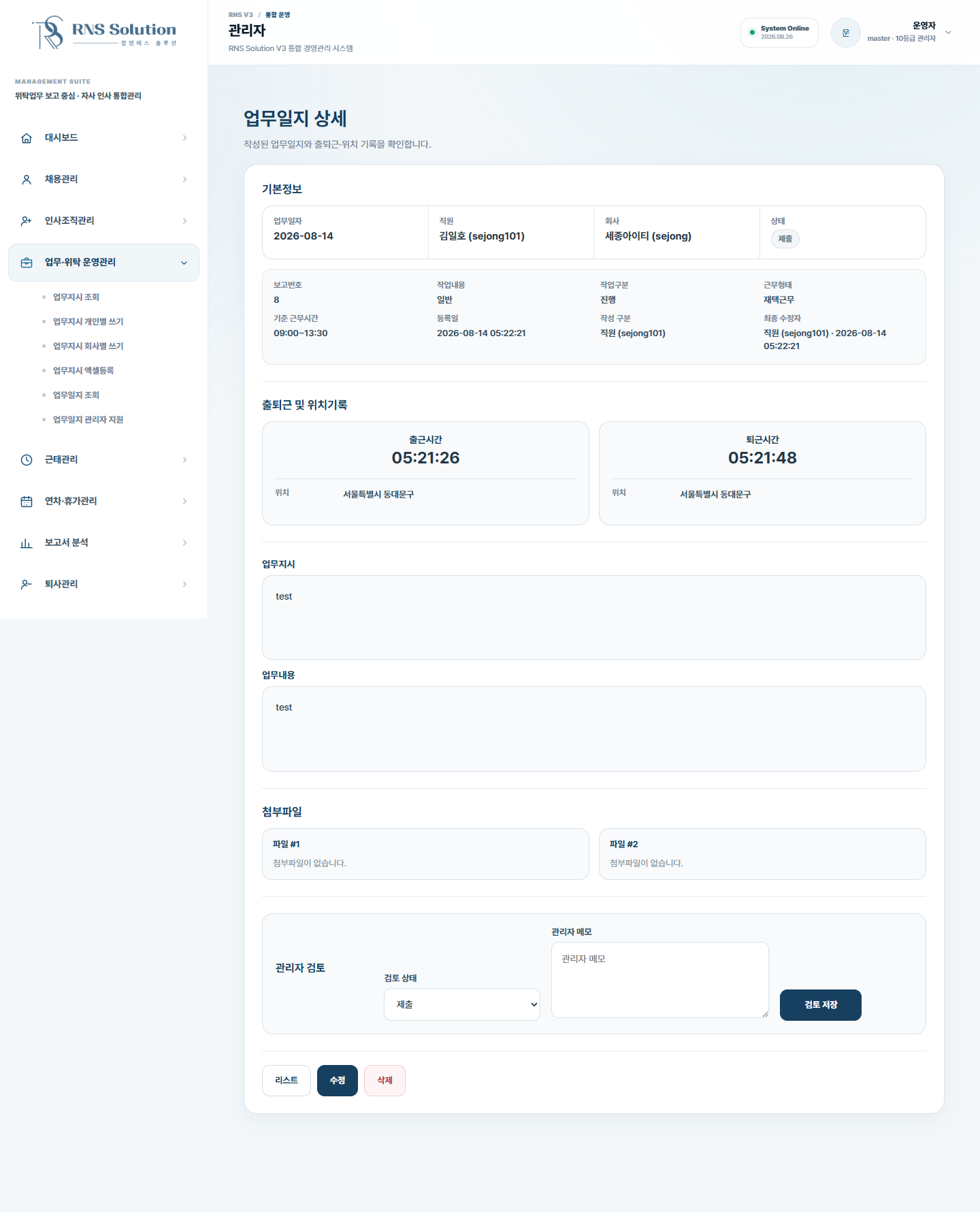The image size is (980, 1212).
Task: Click the 삭제 delete button
Action: tap(385, 1081)
